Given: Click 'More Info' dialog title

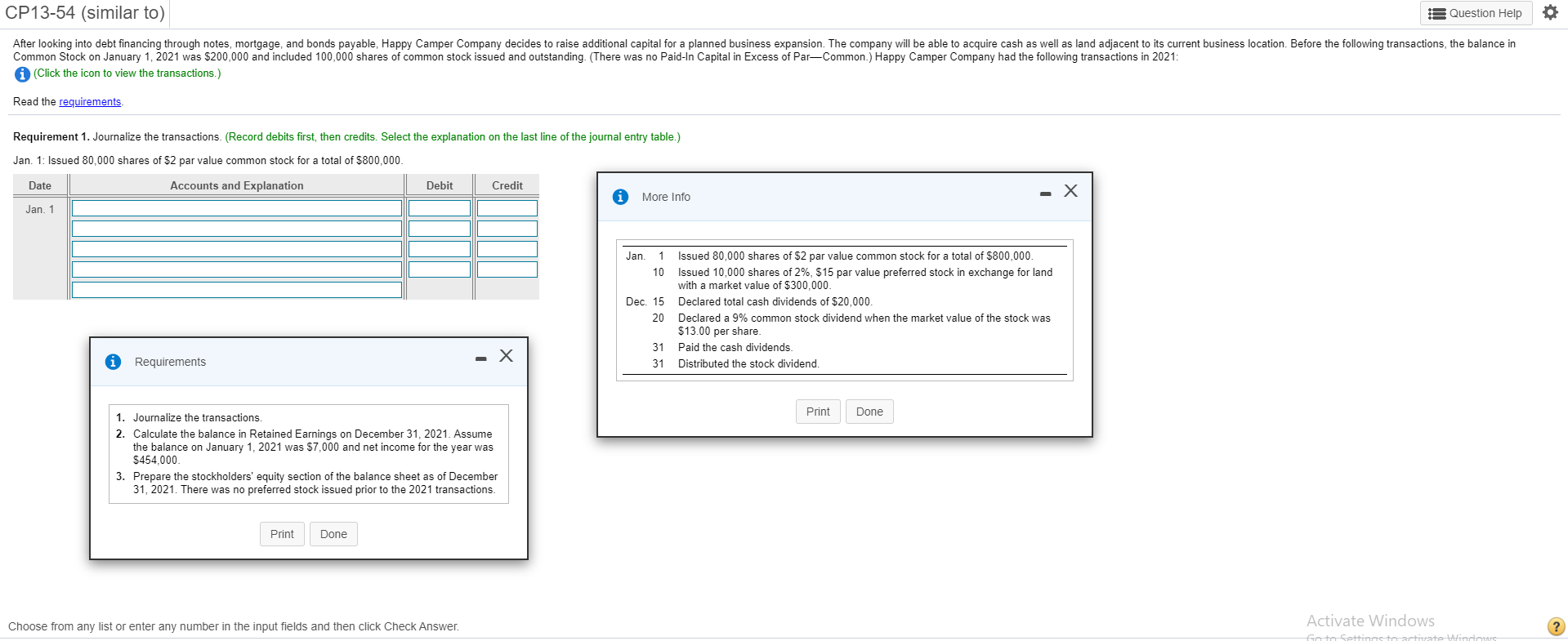Looking at the screenshot, I should pyautogui.click(x=666, y=197).
